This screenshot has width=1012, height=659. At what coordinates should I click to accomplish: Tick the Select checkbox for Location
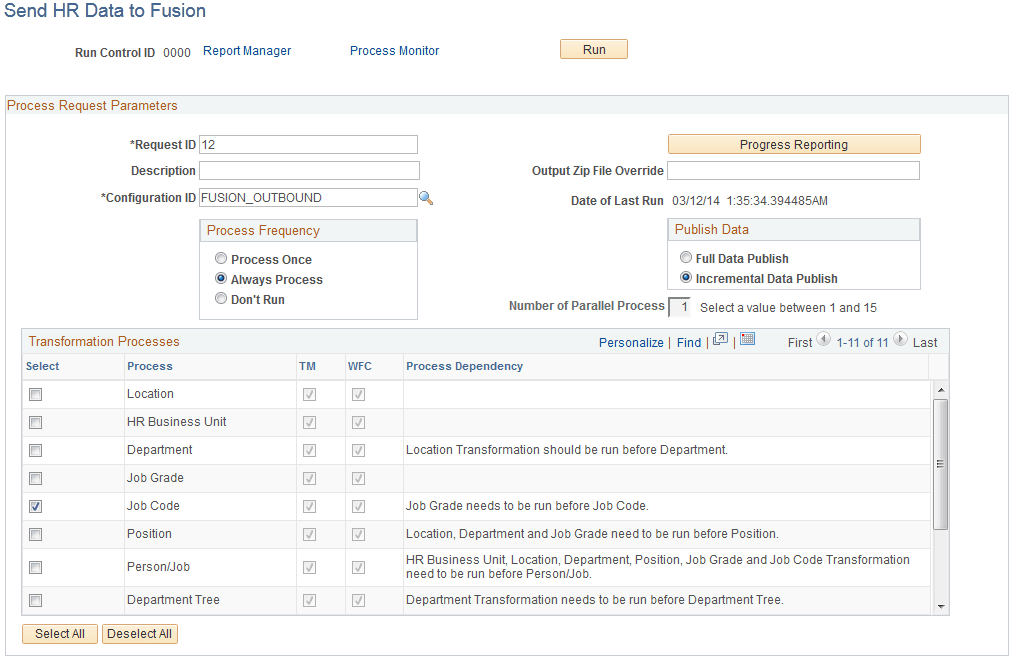tap(35, 394)
